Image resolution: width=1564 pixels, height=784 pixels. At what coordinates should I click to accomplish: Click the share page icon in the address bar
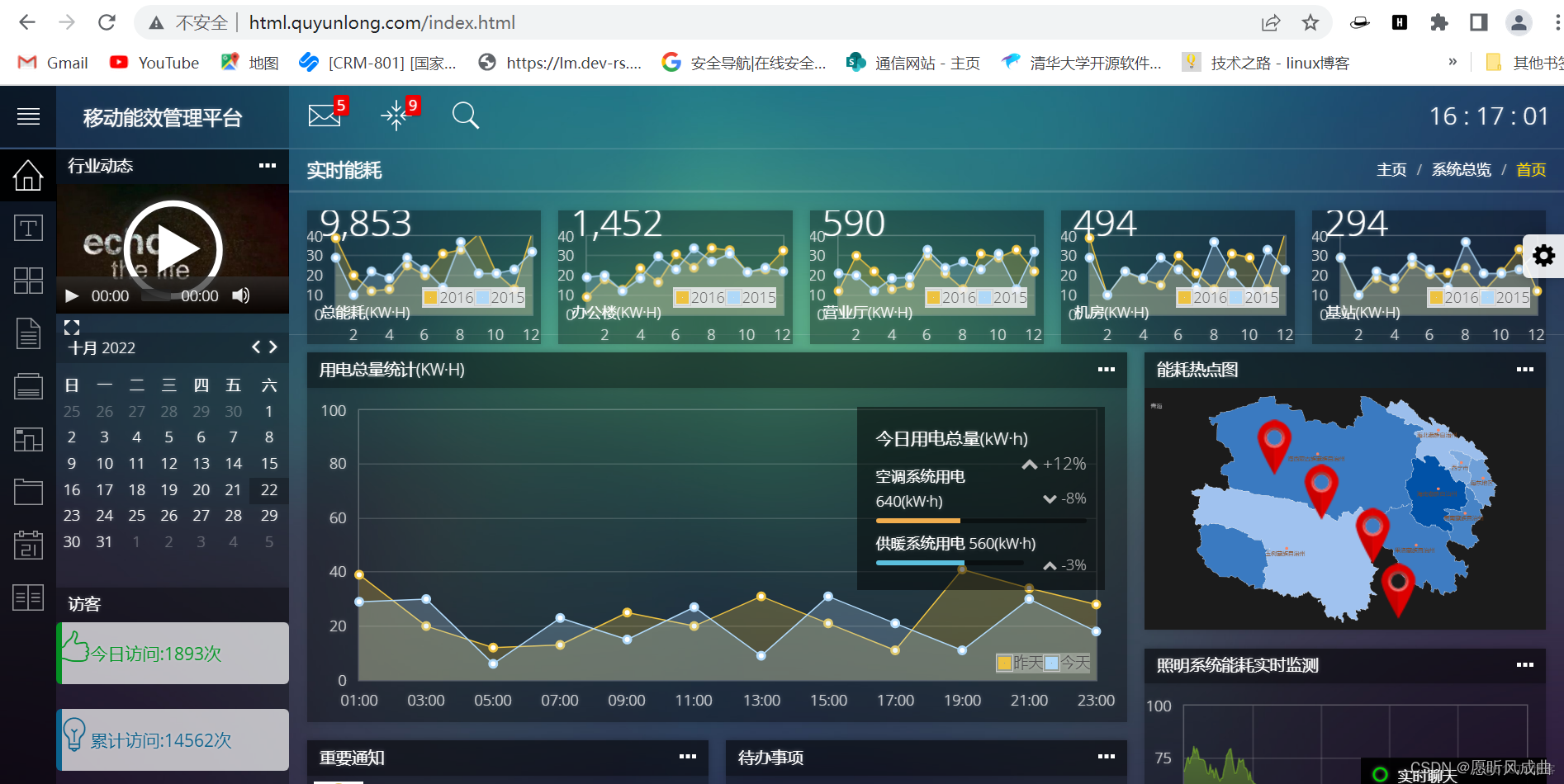tap(1271, 22)
